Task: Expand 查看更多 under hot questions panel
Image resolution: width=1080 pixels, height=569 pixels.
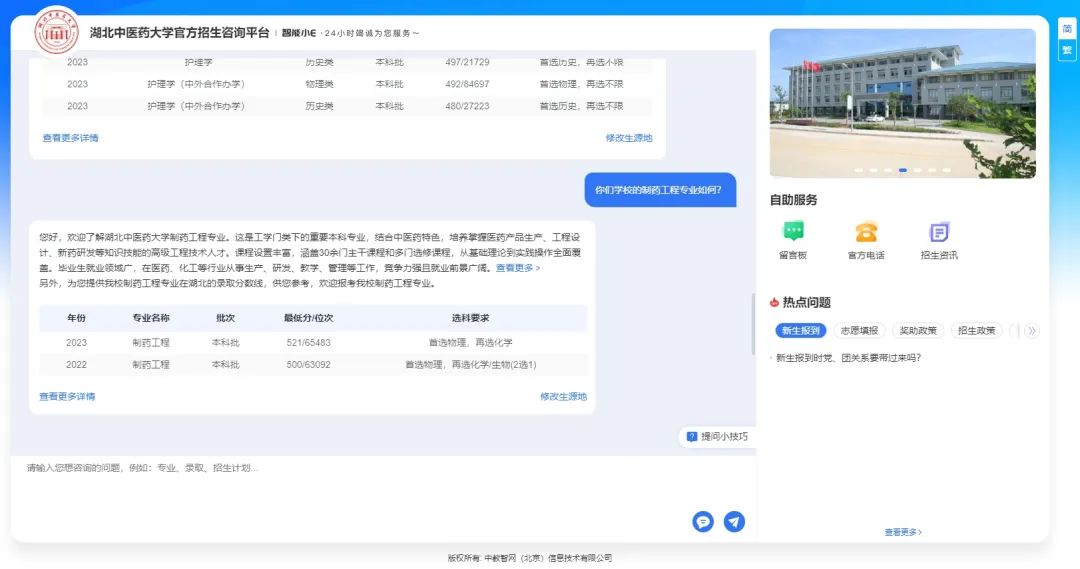Action: 903,532
